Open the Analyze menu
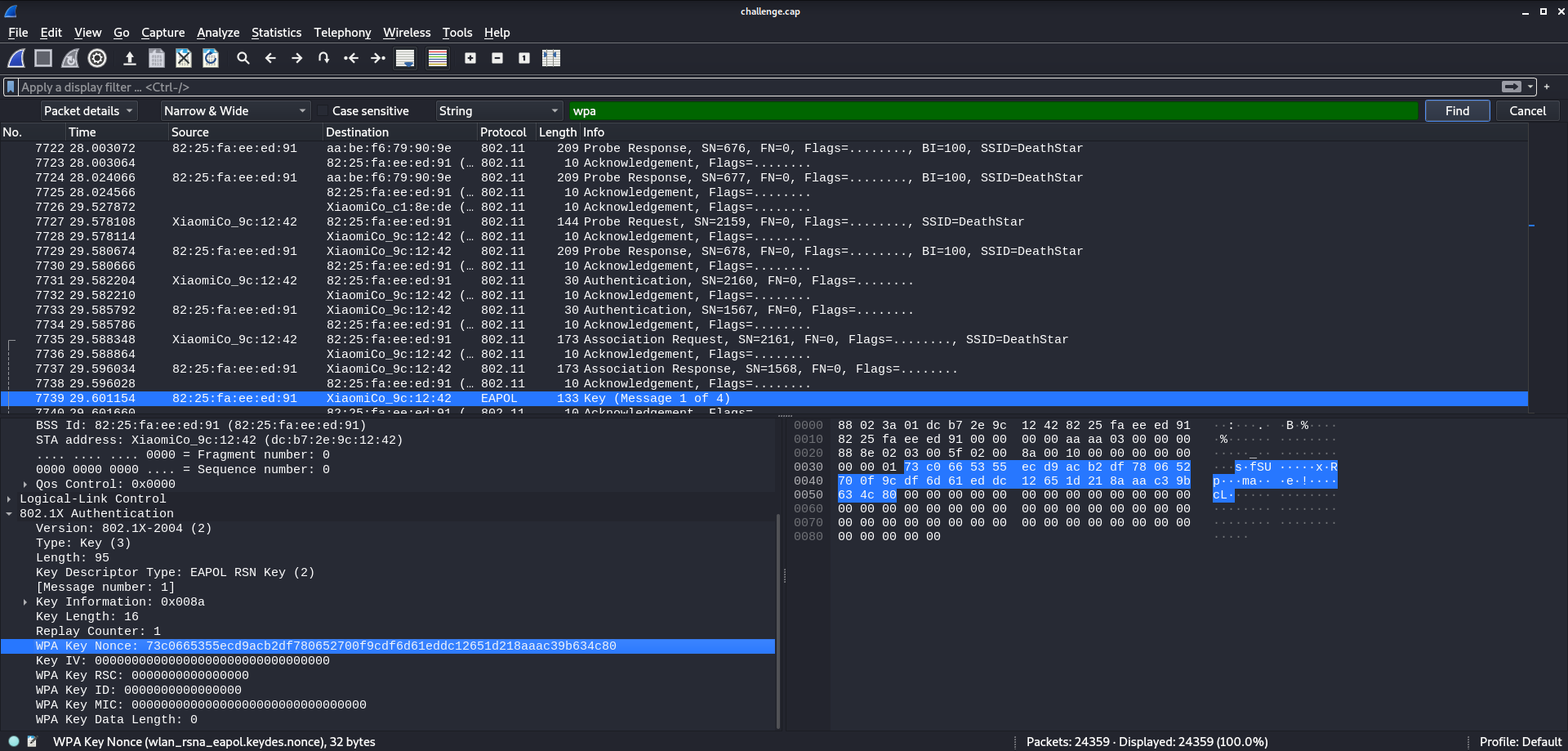The width and height of the screenshot is (1568, 751). [218, 33]
